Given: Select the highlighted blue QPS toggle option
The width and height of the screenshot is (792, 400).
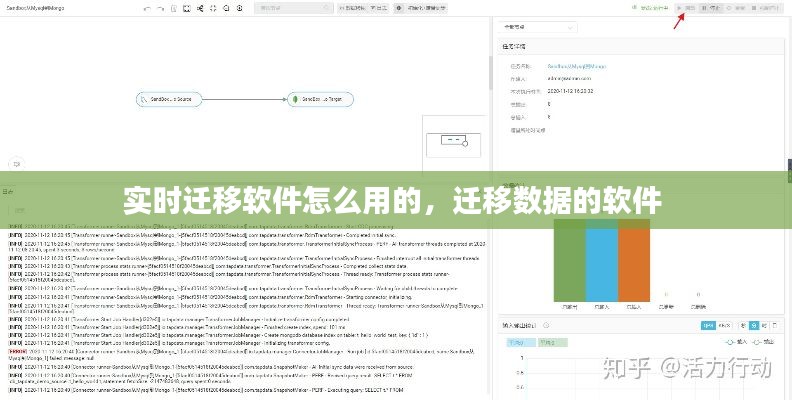Looking at the screenshot, I should (x=708, y=325).
